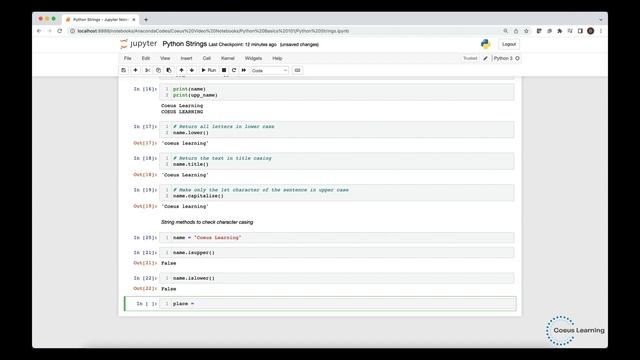Open the Extensions puzzle icon
Screen dimensions: 640x360
(560, 31)
